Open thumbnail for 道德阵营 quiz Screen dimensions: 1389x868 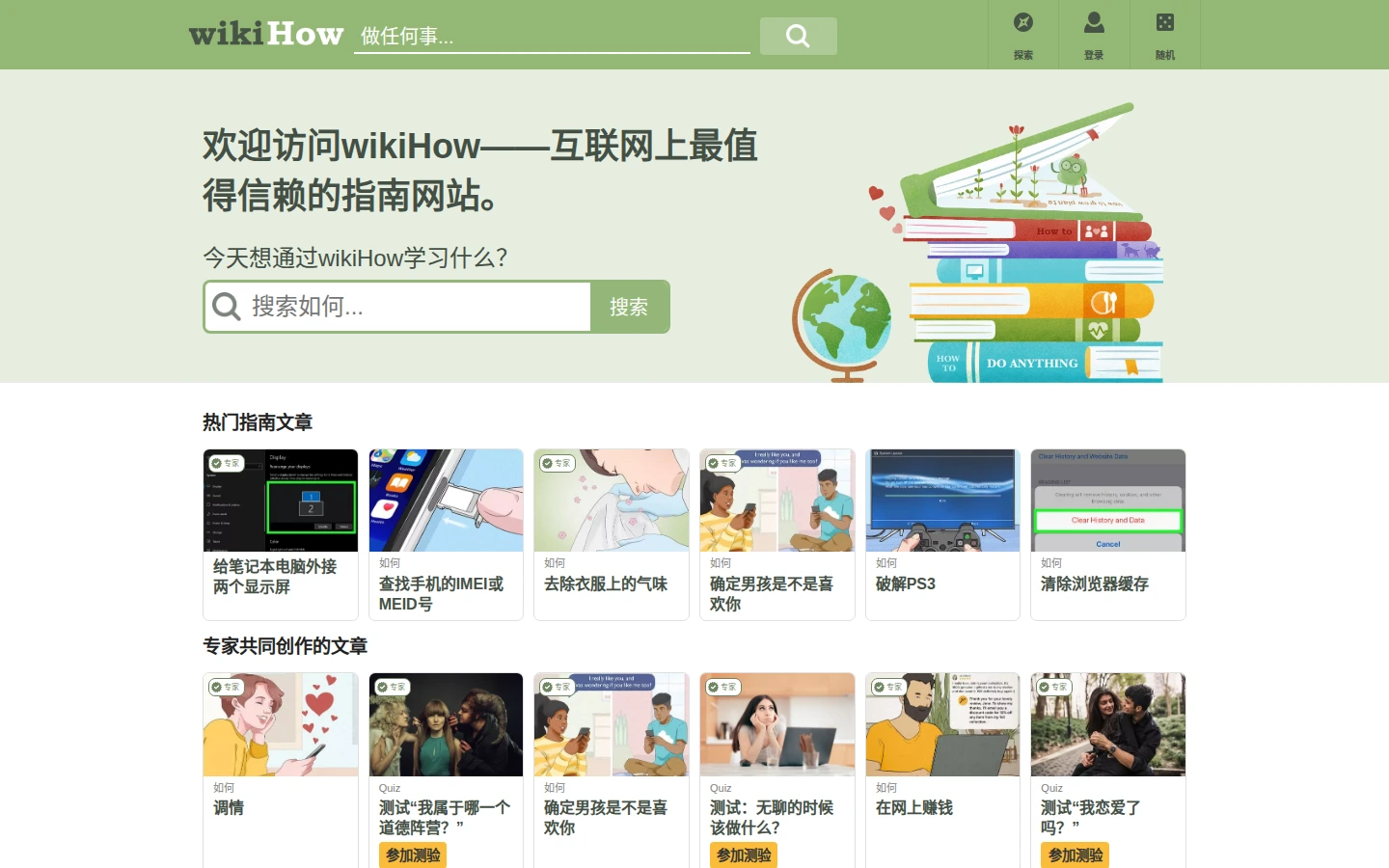pos(446,724)
